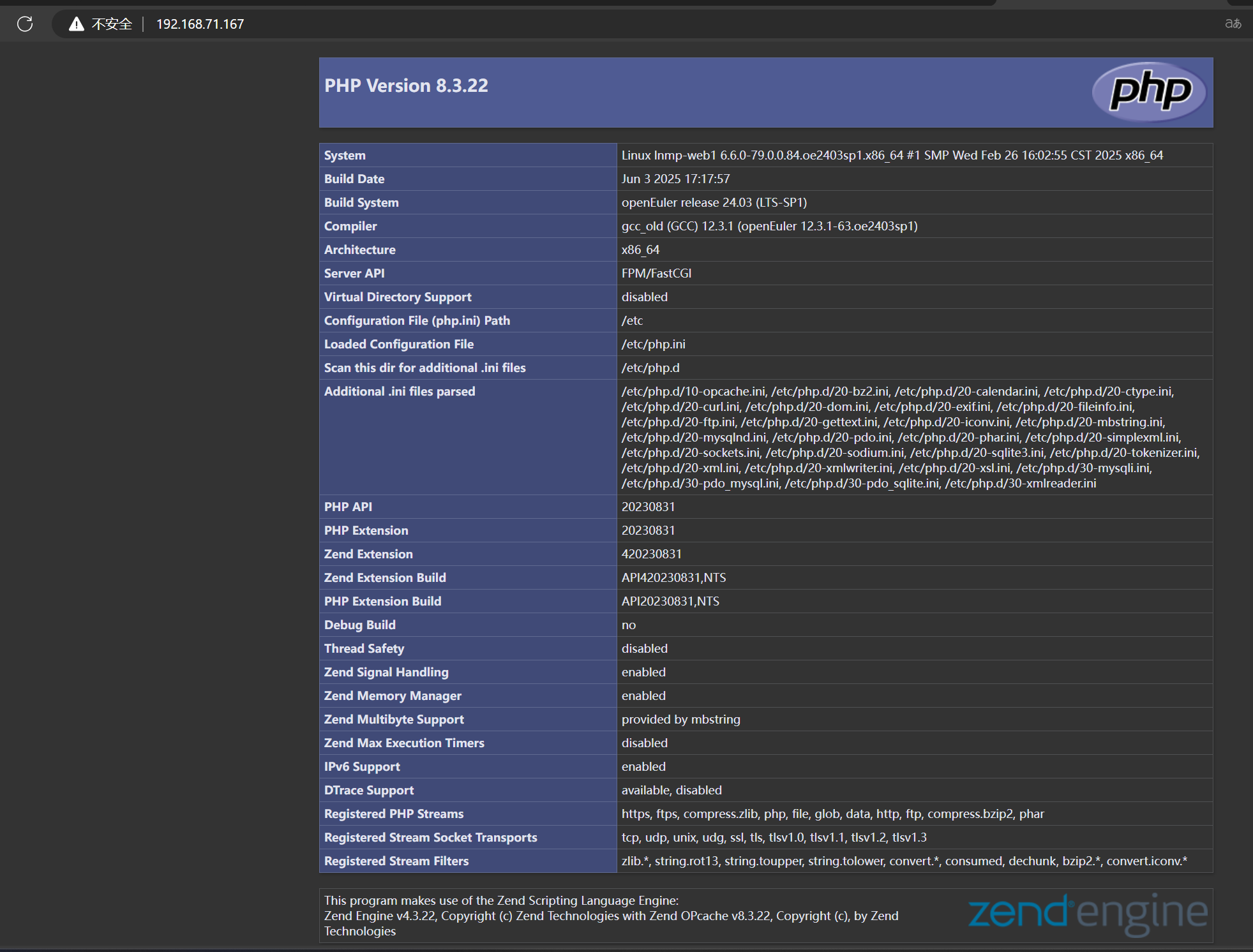The width and height of the screenshot is (1253, 952).
Task: Click the Virtual Directory Support label
Action: click(398, 297)
